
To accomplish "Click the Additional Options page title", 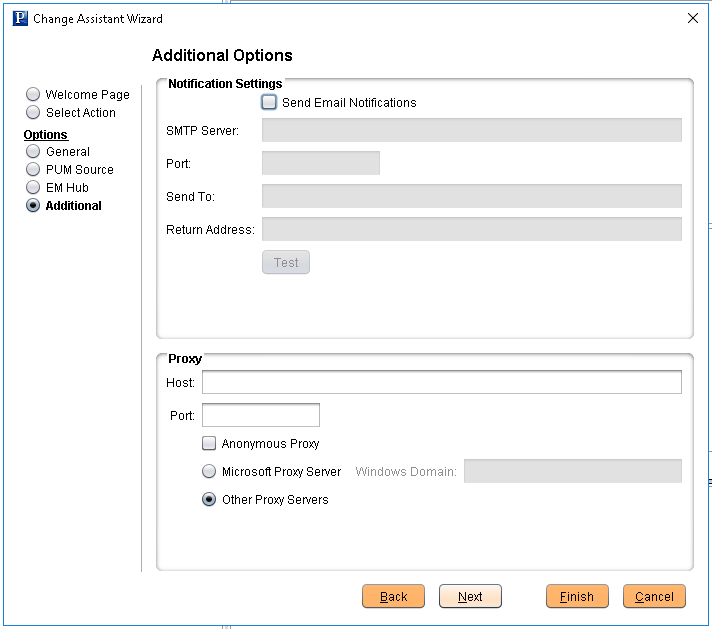I will point(222,55).
